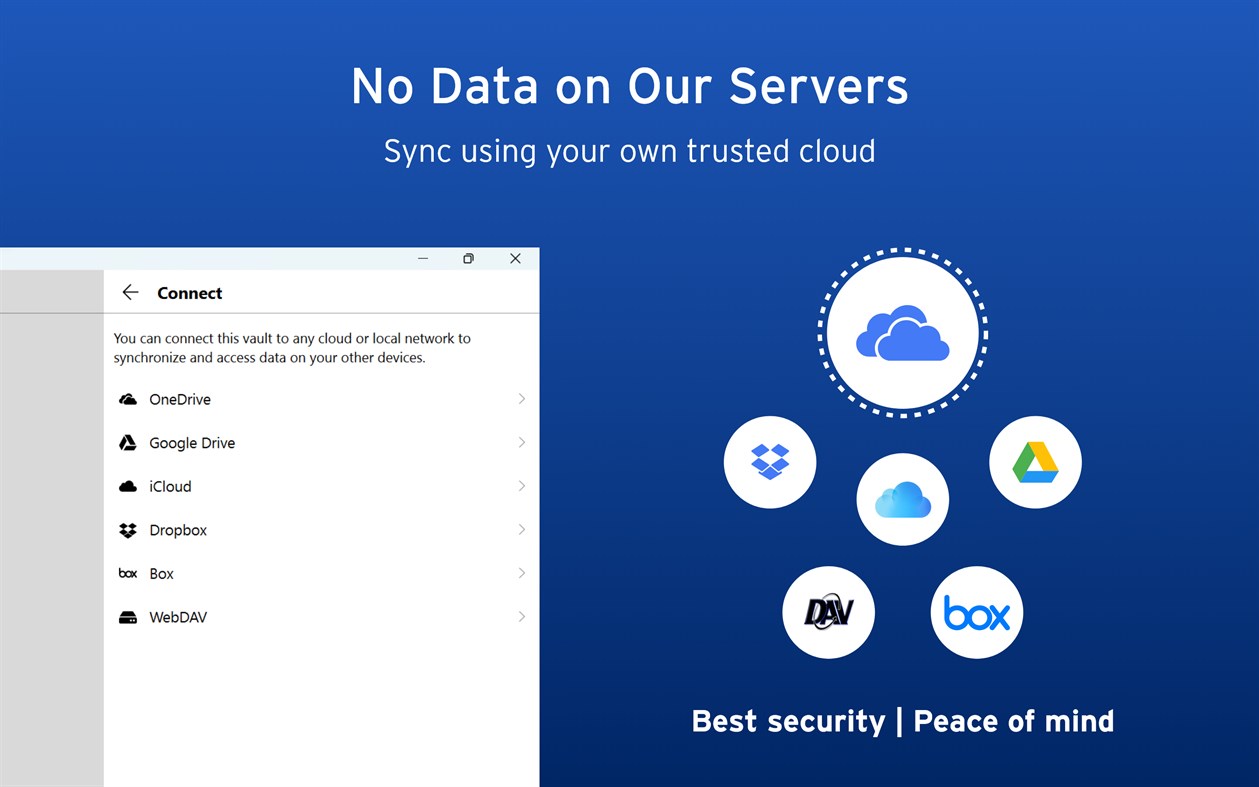Click the Dropbox logo circle on right
1259x787 pixels.
[770, 462]
